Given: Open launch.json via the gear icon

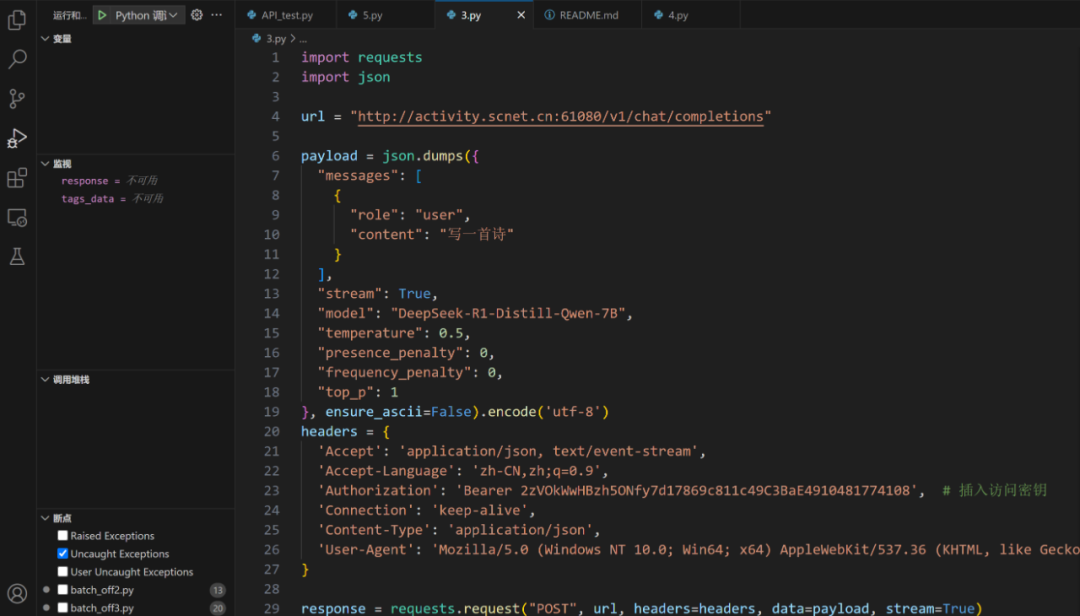Looking at the screenshot, I should tap(197, 15).
